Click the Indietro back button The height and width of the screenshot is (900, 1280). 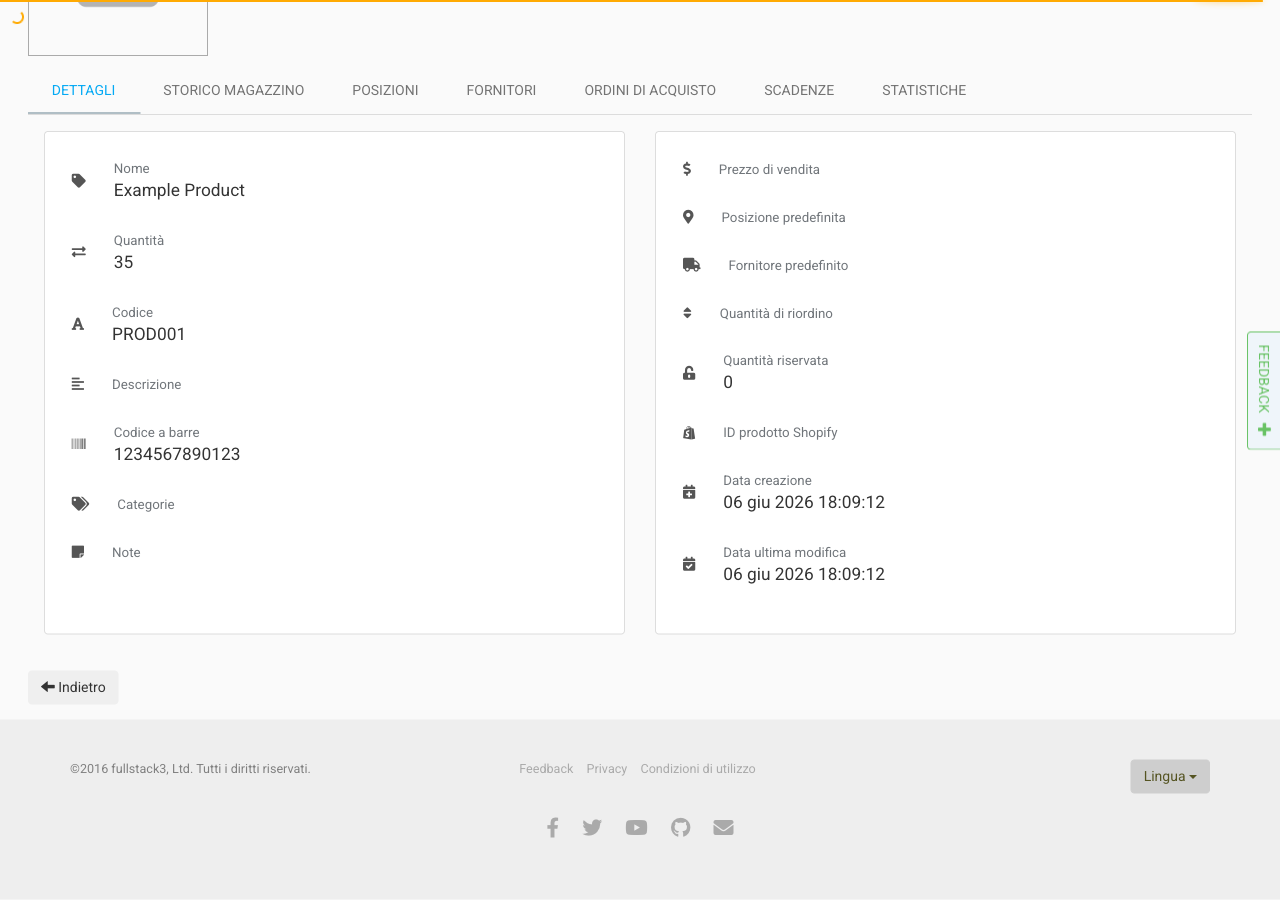pyautogui.click(x=73, y=687)
